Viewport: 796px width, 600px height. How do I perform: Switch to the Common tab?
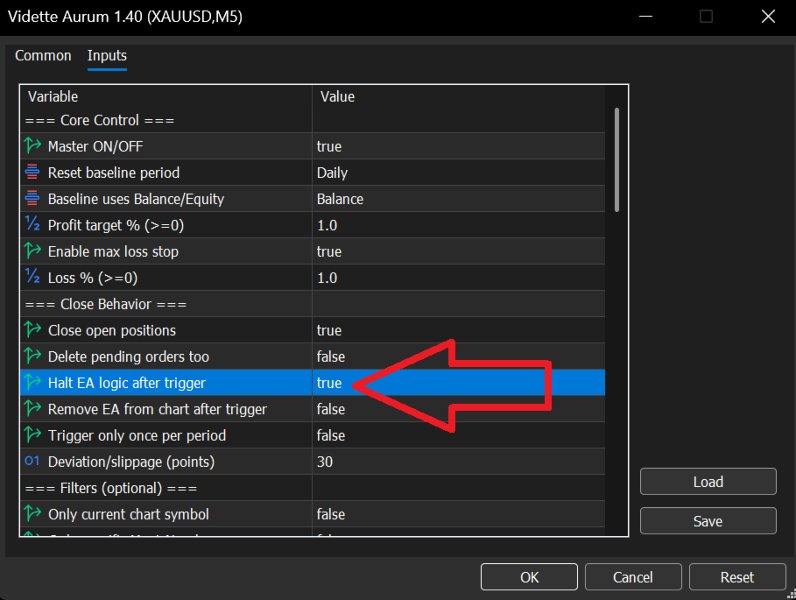pos(43,55)
